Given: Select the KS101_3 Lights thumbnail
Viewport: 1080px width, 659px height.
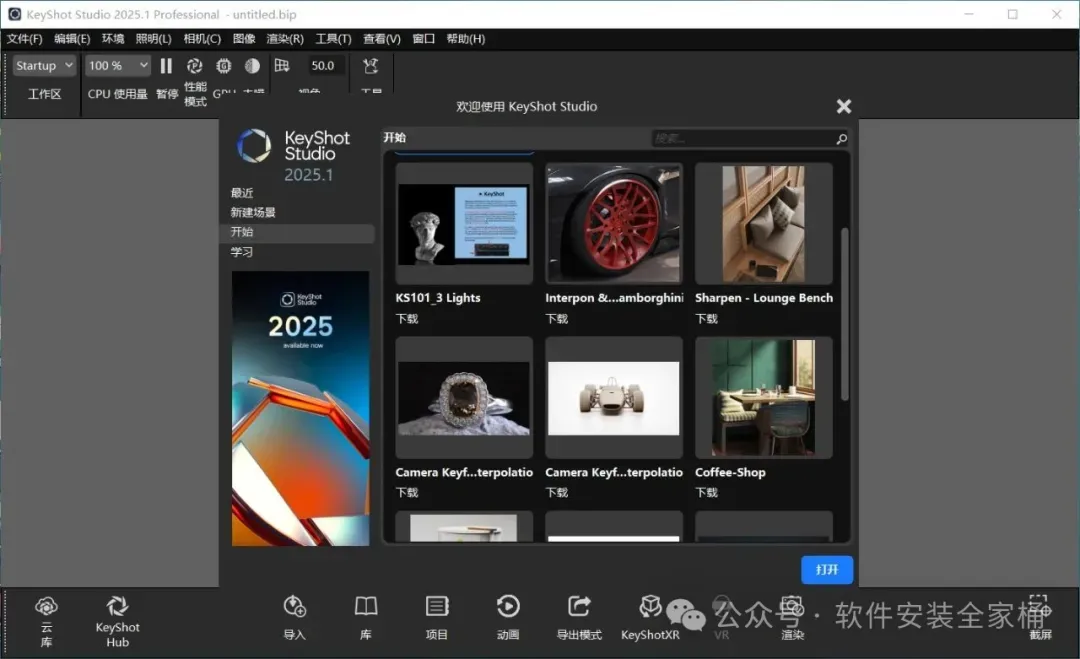Looking at the screenshot, I should (x=464, y=224).
